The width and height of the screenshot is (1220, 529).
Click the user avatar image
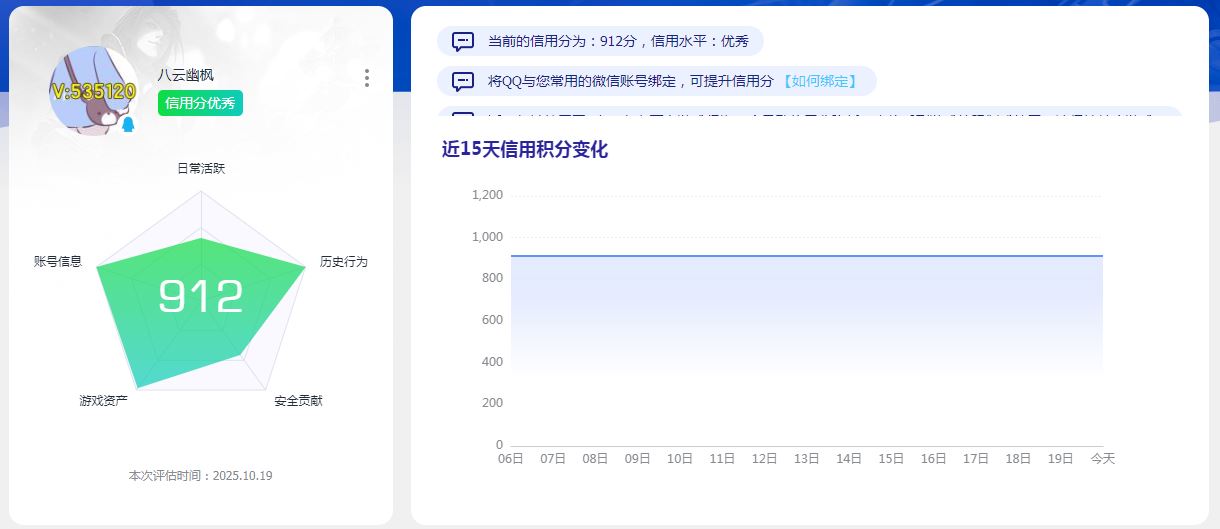pos(94,91)
